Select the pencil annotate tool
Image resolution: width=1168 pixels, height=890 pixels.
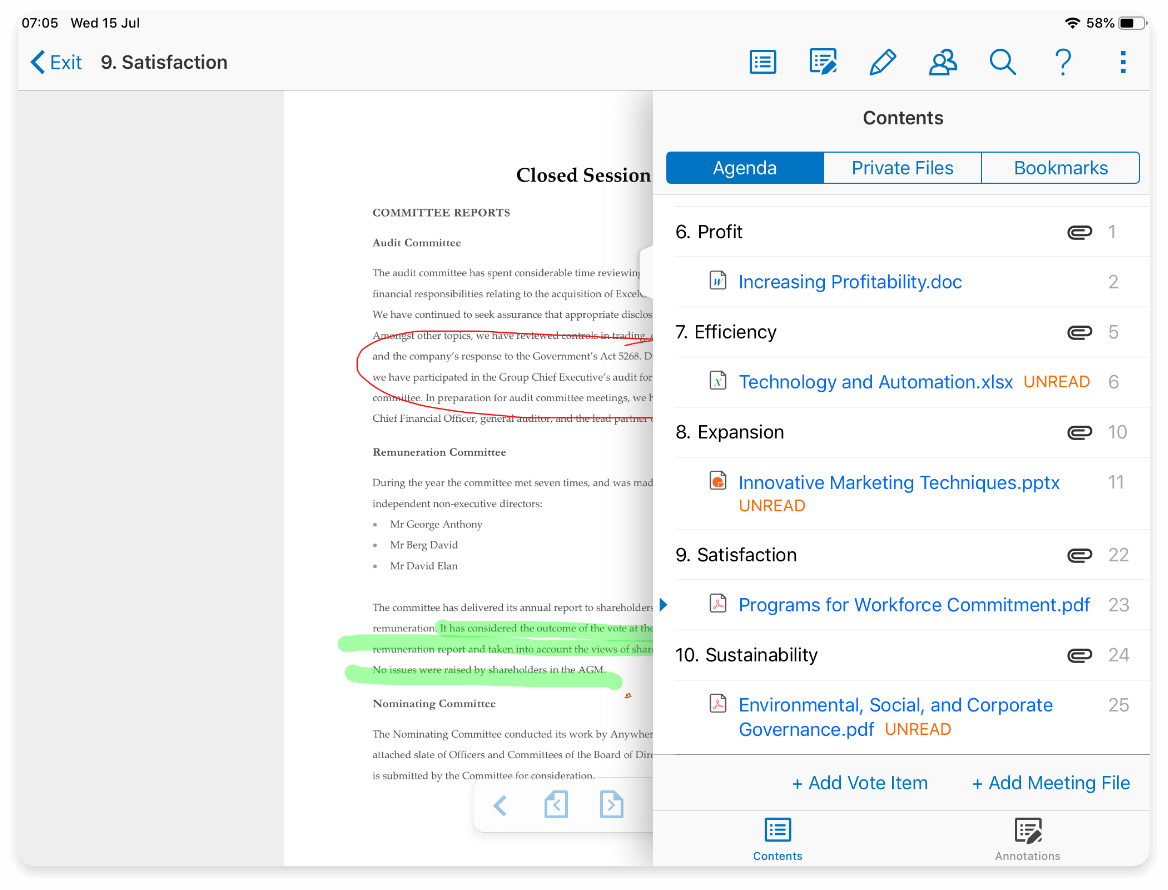tap(883, 63)
